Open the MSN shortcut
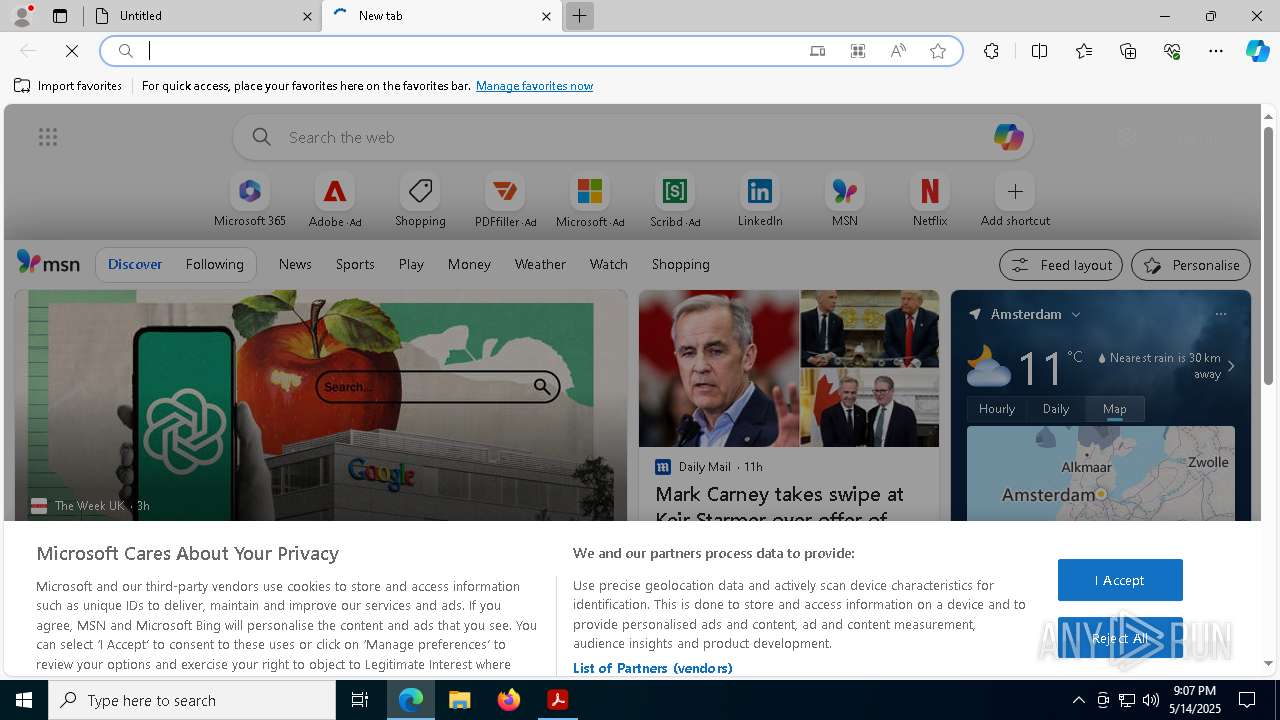 [845, 200]
